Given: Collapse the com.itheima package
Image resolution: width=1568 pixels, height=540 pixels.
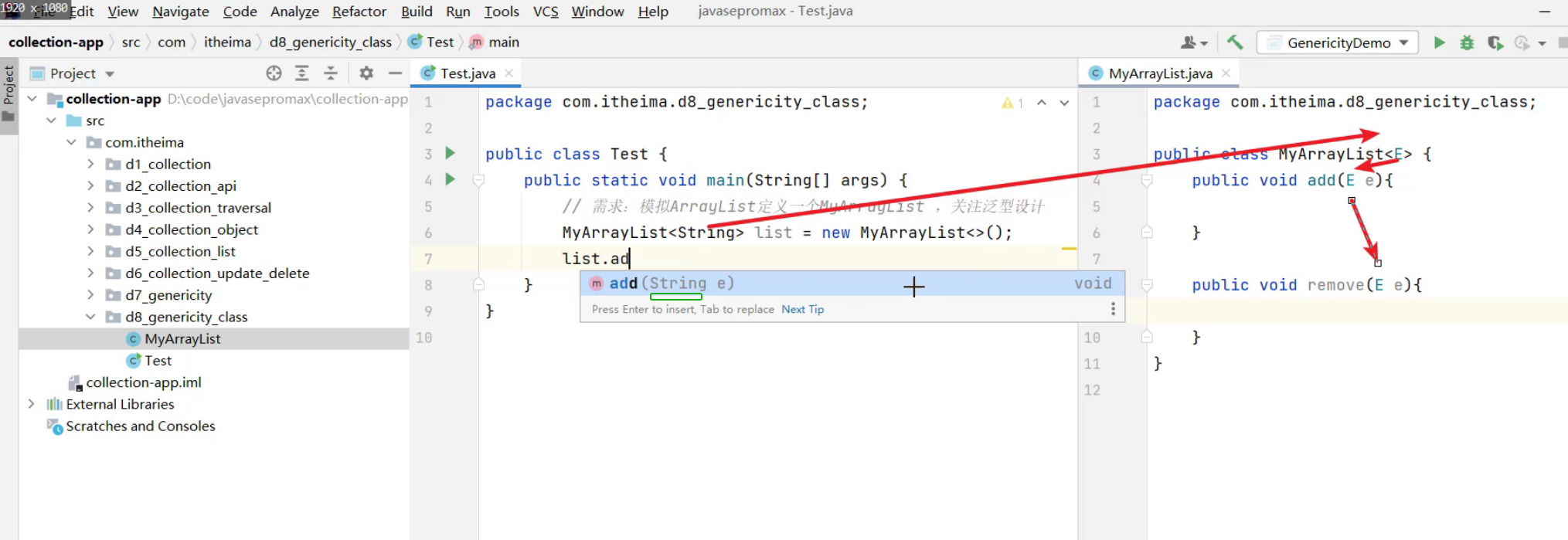Looking at the screenshot, I should coord(71,142).
